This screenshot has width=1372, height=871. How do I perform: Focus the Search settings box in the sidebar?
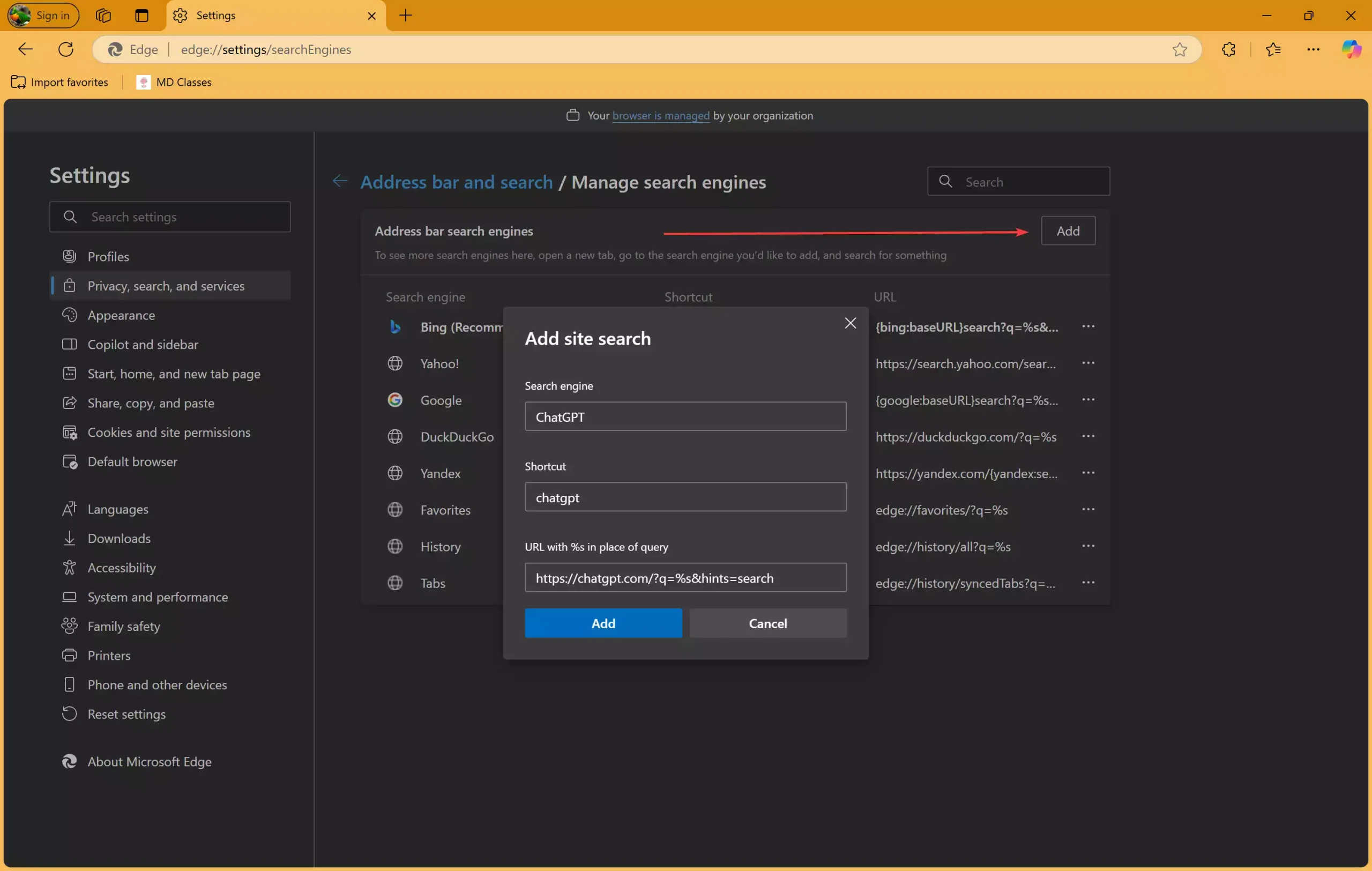click(170, 217)
